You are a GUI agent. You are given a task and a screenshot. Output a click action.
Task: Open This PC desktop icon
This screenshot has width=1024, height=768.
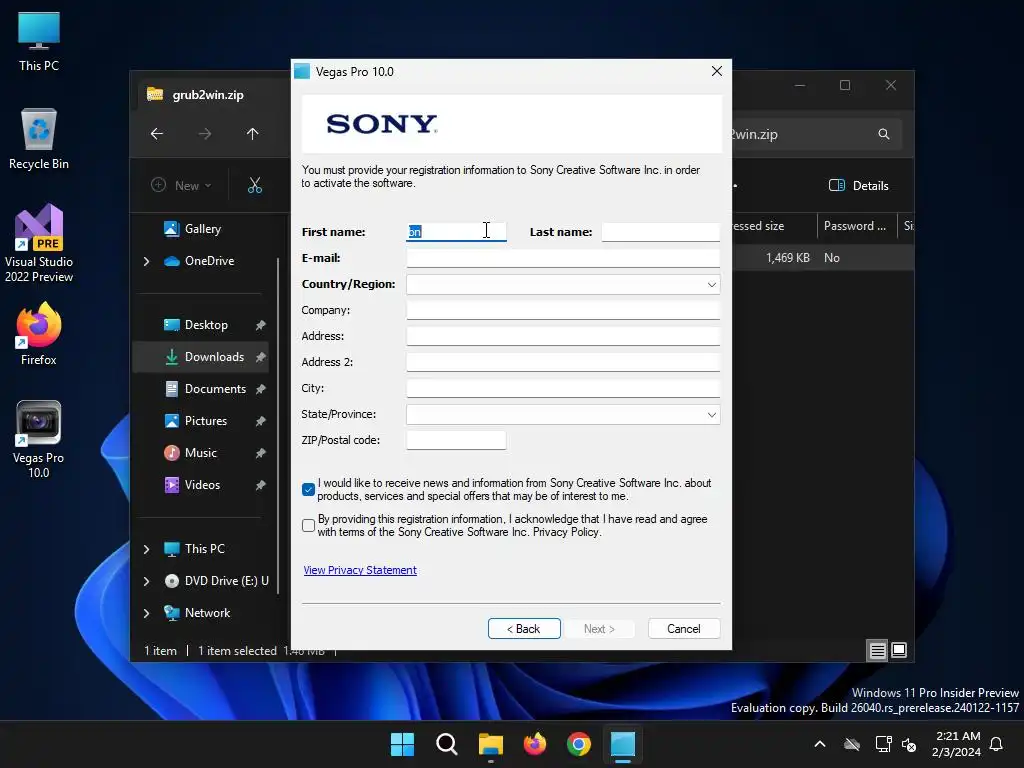click(x=39, y=42)
